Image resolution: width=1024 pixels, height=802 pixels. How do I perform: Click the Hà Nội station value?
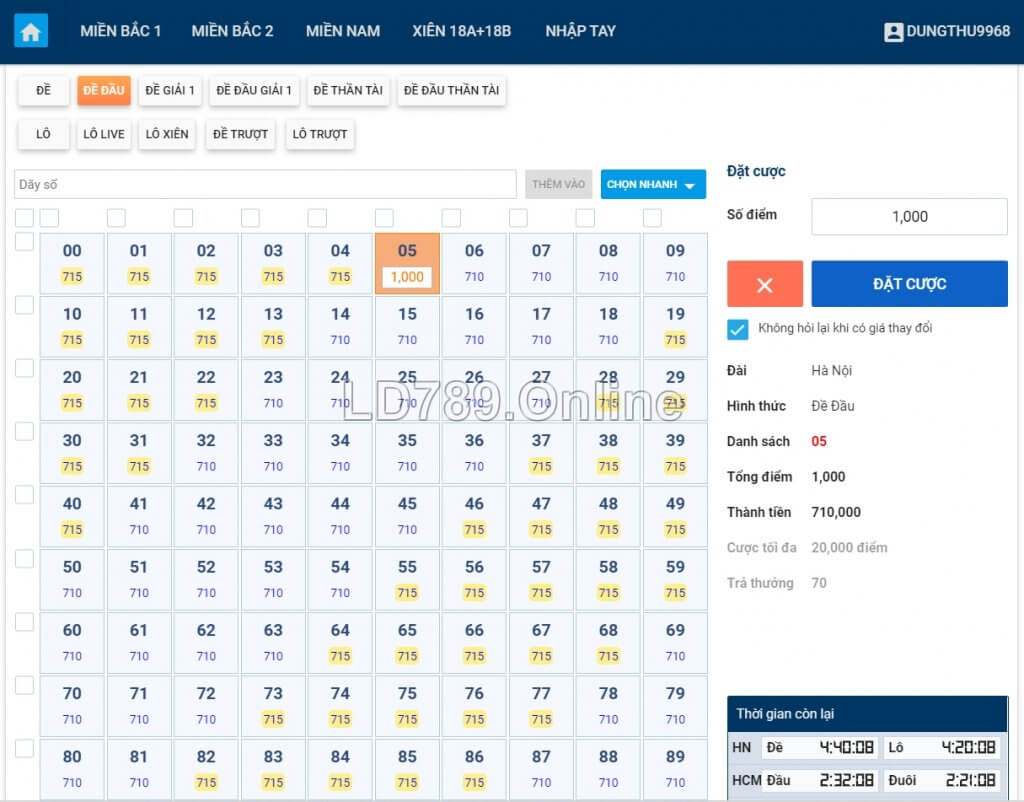pos(831,371)
